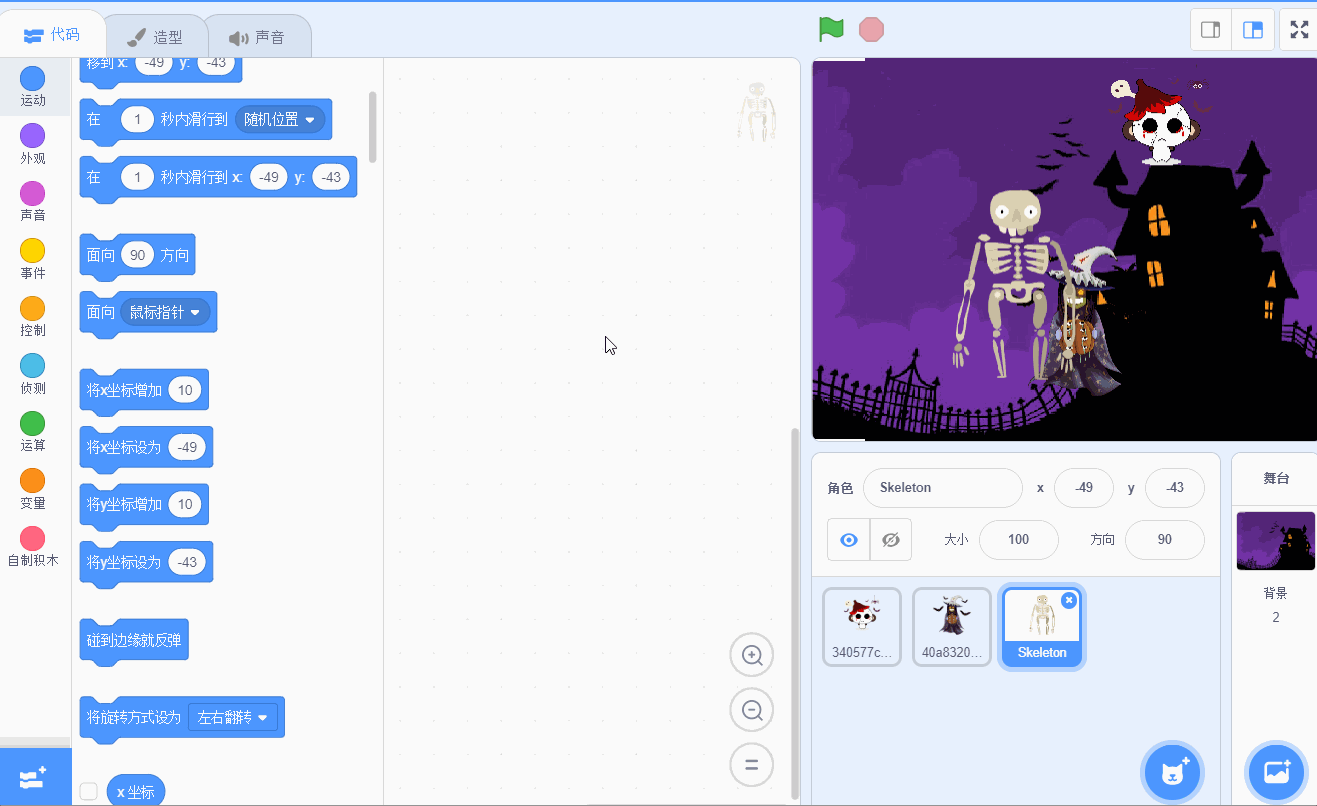1317x806 pixels.
Task: Delete the Skeleton sprite with the x button
Action: 1069,600
